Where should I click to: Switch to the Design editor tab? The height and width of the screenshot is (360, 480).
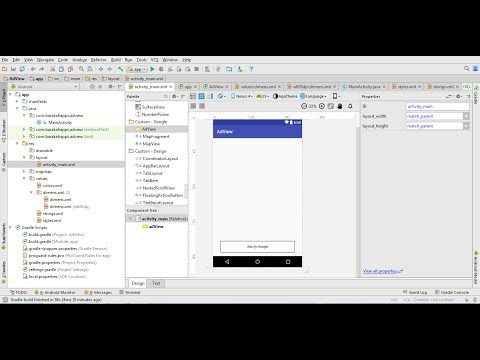pos(138,283)
